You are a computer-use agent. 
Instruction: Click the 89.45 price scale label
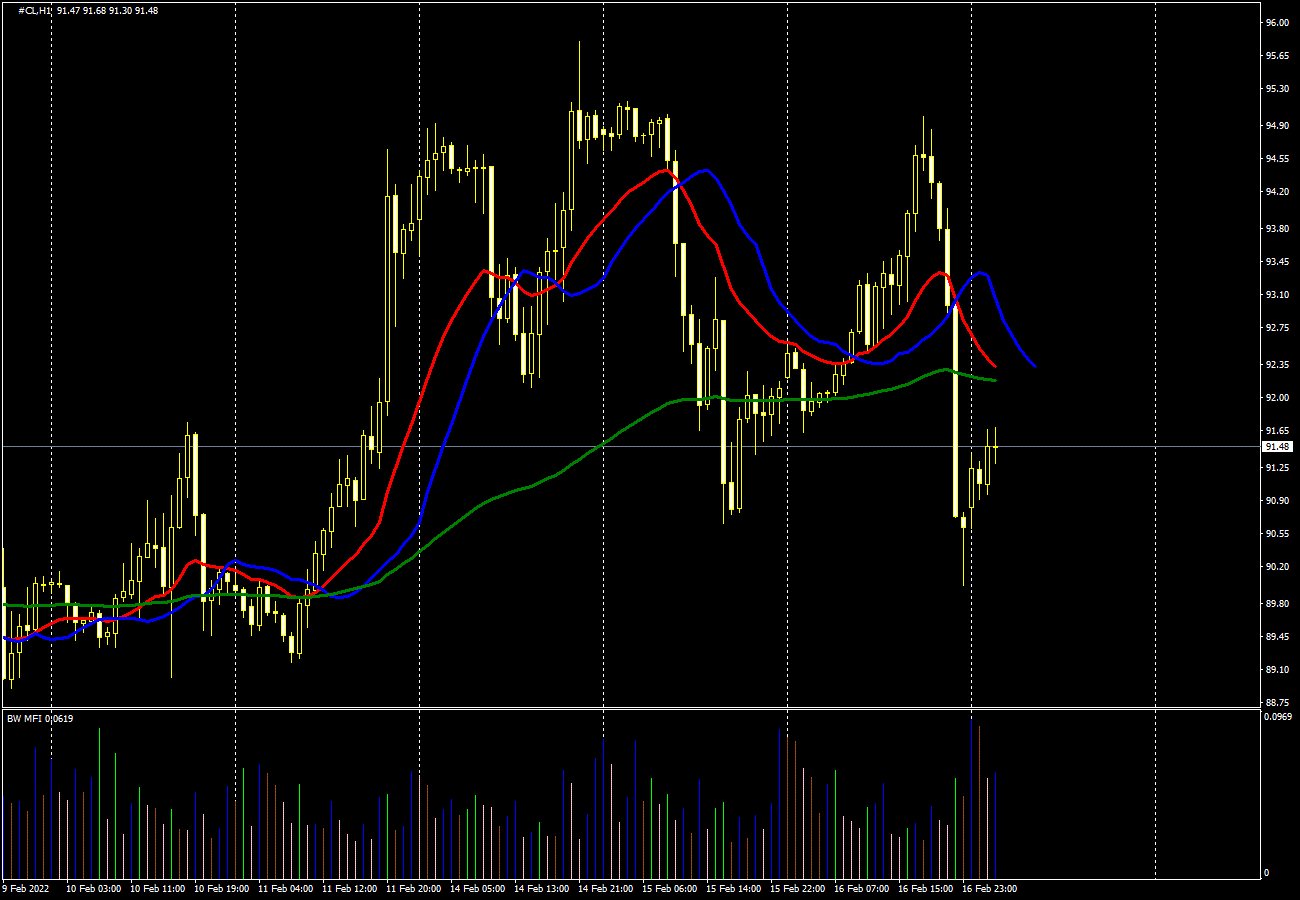(1277, 637)
